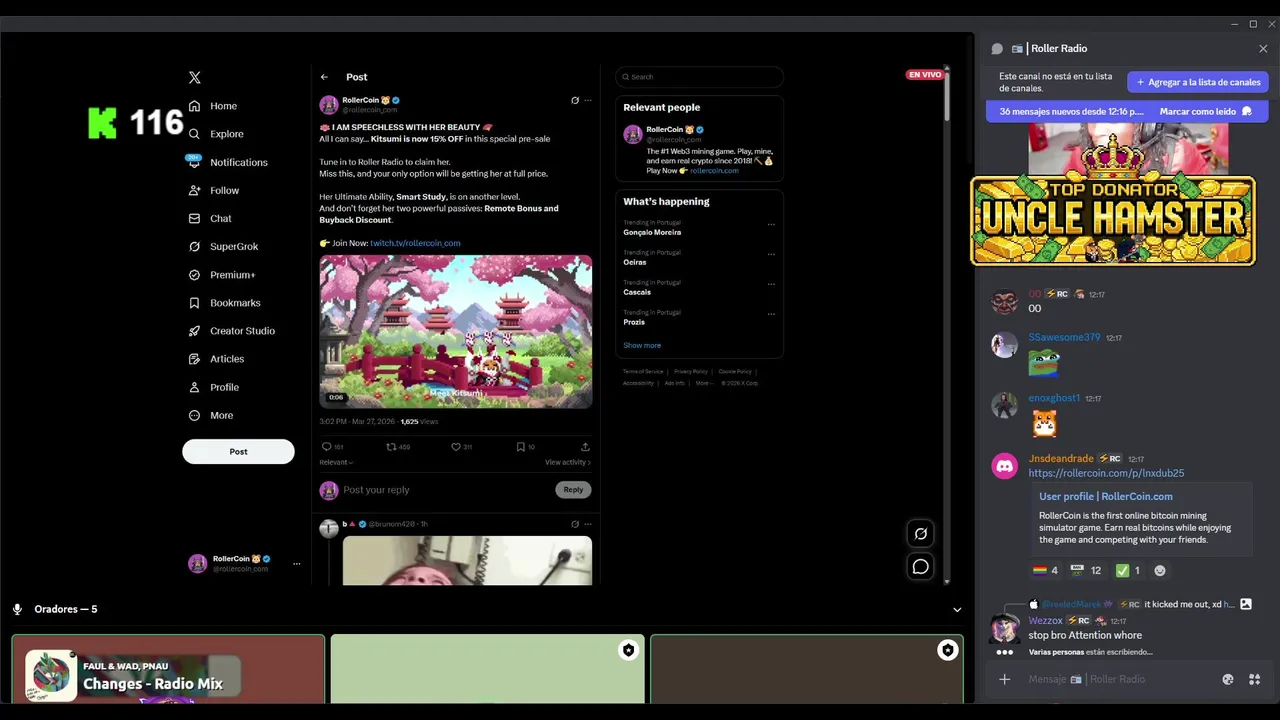Like the RollerCoin post with heart icon
1280x720 pixels.
(456, 447)
